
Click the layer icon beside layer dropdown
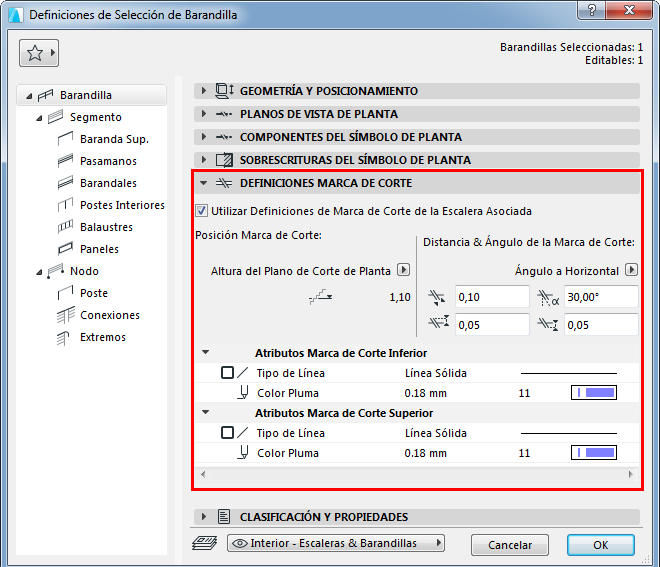coord(205,543)
